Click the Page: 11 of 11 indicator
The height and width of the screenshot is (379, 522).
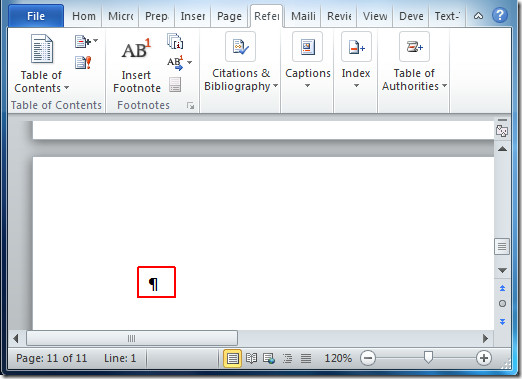coord(51,358)
